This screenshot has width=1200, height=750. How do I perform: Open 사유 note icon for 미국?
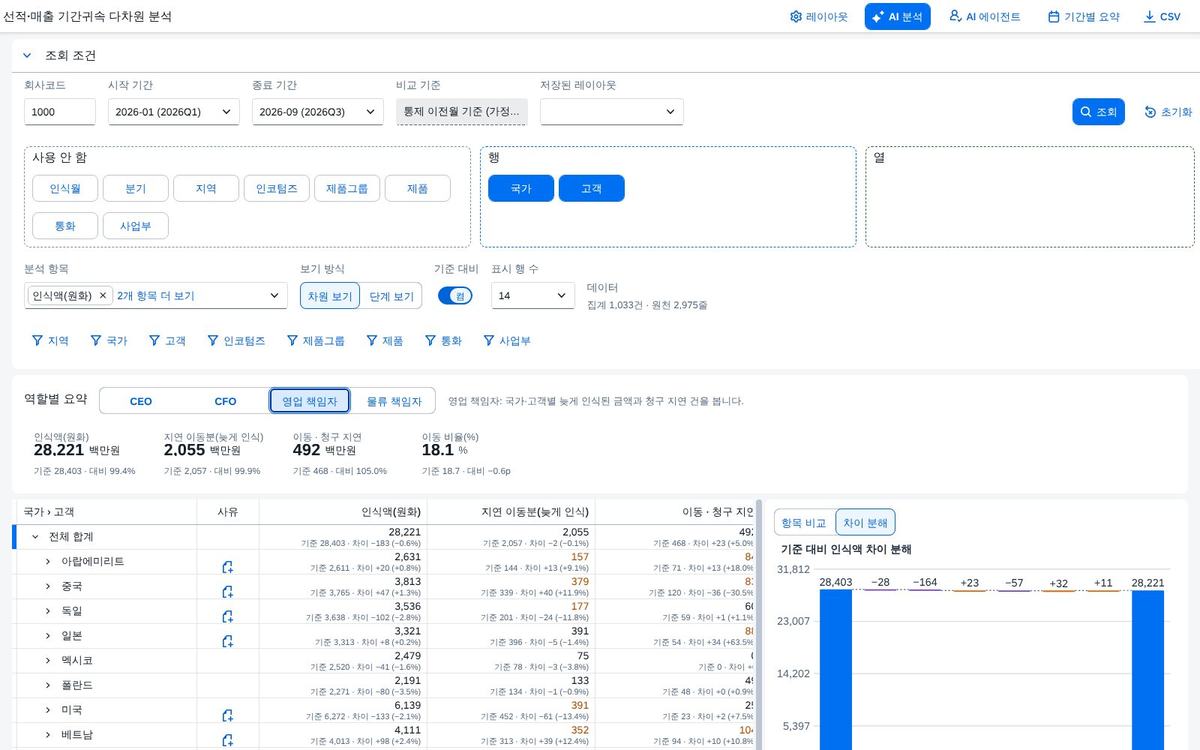tap(228, 715)
